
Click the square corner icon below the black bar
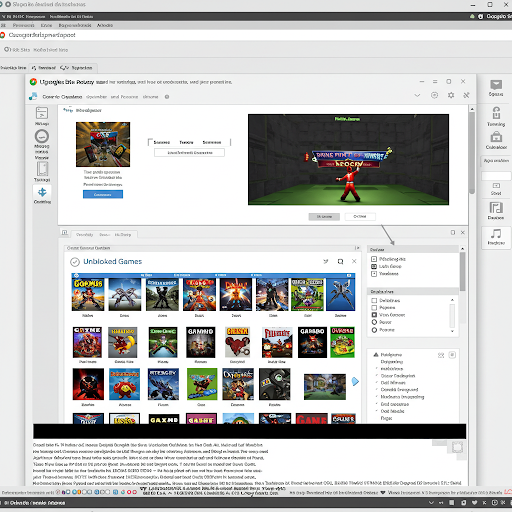coord(457,447)
